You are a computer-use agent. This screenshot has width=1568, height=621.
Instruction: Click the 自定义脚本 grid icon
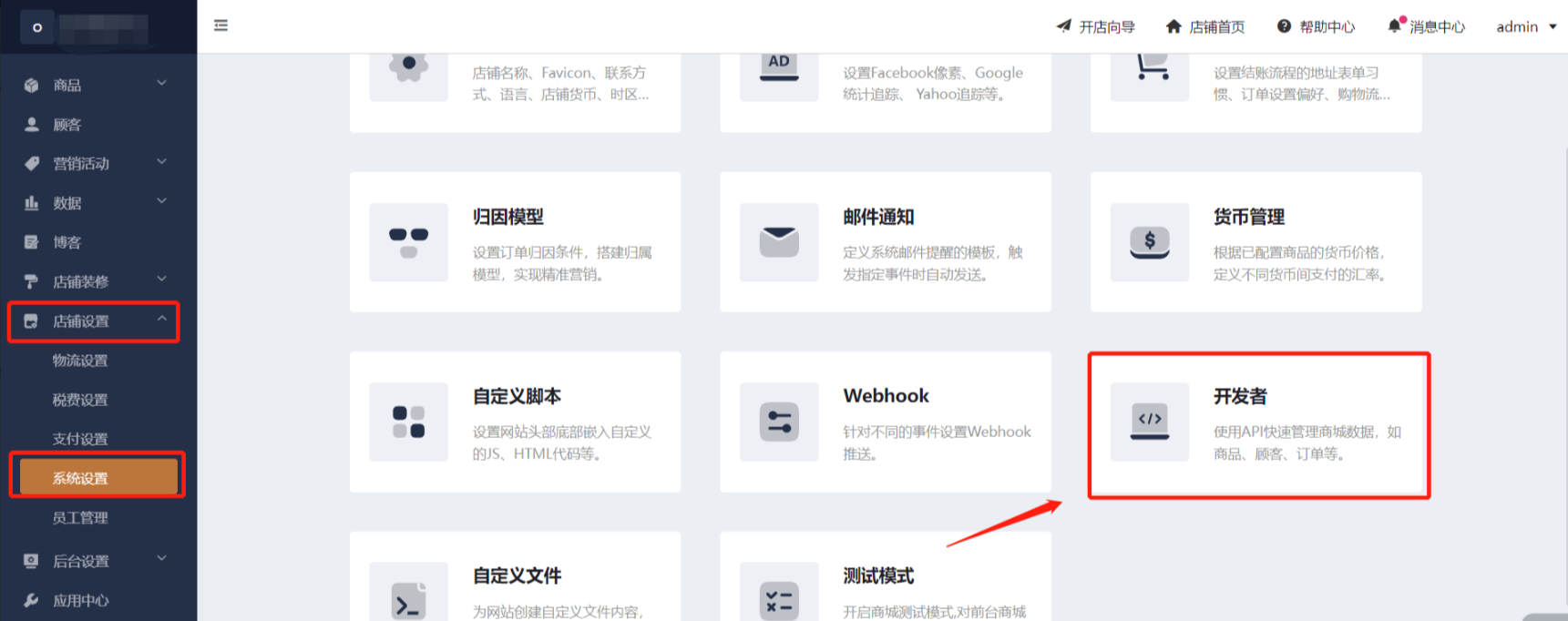click(x=408, y=422)
